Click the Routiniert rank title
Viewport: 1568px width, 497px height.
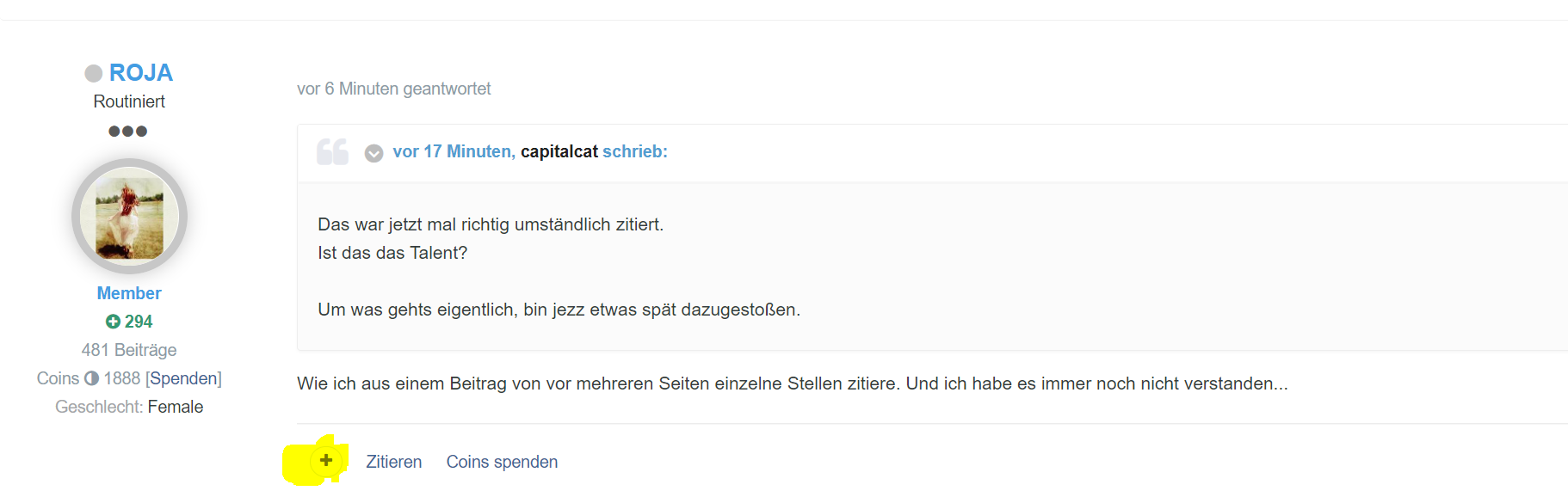click(x=129, y=101)
